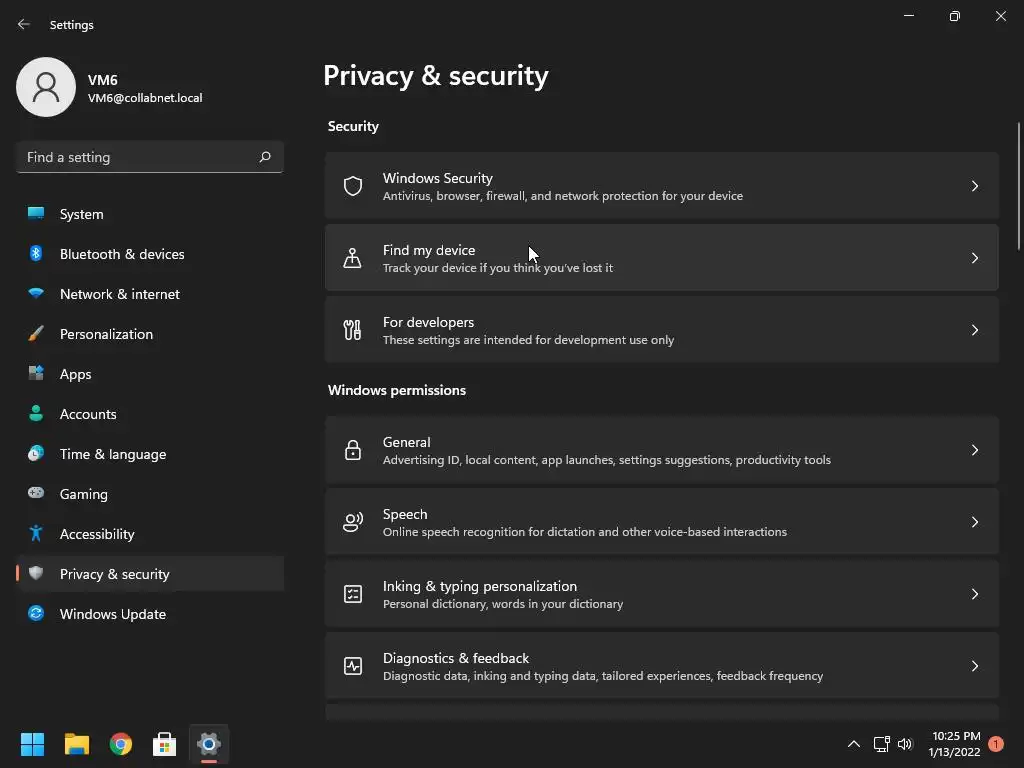Expand Windows Security with its chevron
The image size is (1024, 768).
[x=975, y=186]
